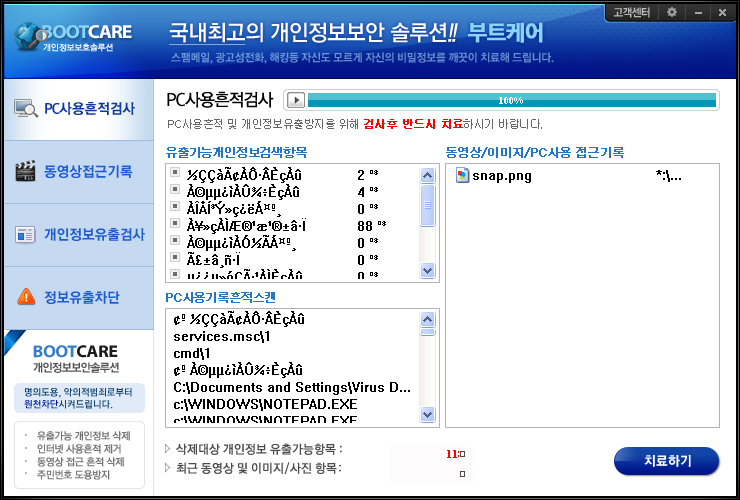
Task: Click the 동영상 접근 흔적 삭제 bullet text
Action: coord(80,461)
